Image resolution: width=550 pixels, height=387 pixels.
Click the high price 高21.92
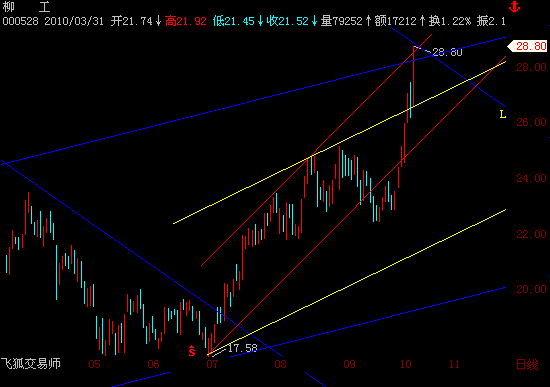pos(186,21)
